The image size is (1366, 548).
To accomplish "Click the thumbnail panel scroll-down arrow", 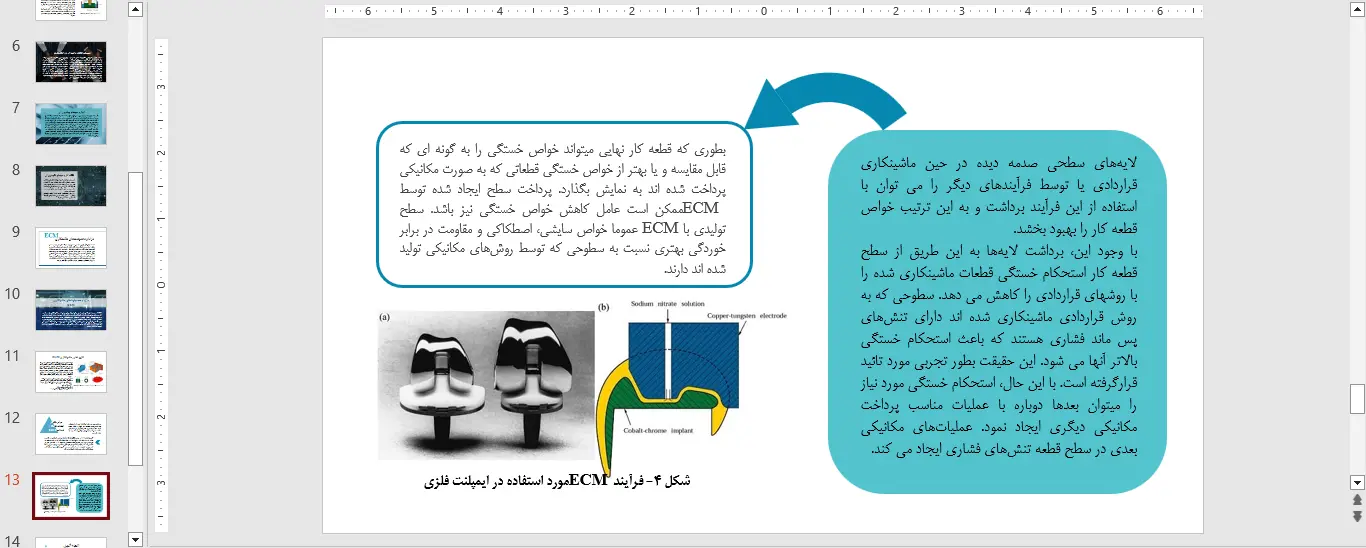I will pyautogui.click(x=136, y=540).
